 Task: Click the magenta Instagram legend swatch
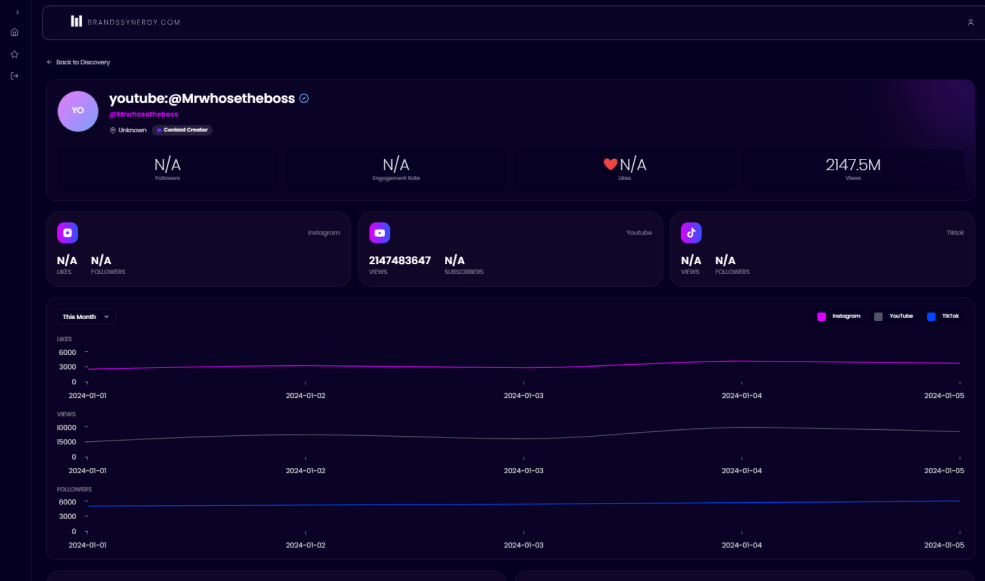(x=821, y=317)
